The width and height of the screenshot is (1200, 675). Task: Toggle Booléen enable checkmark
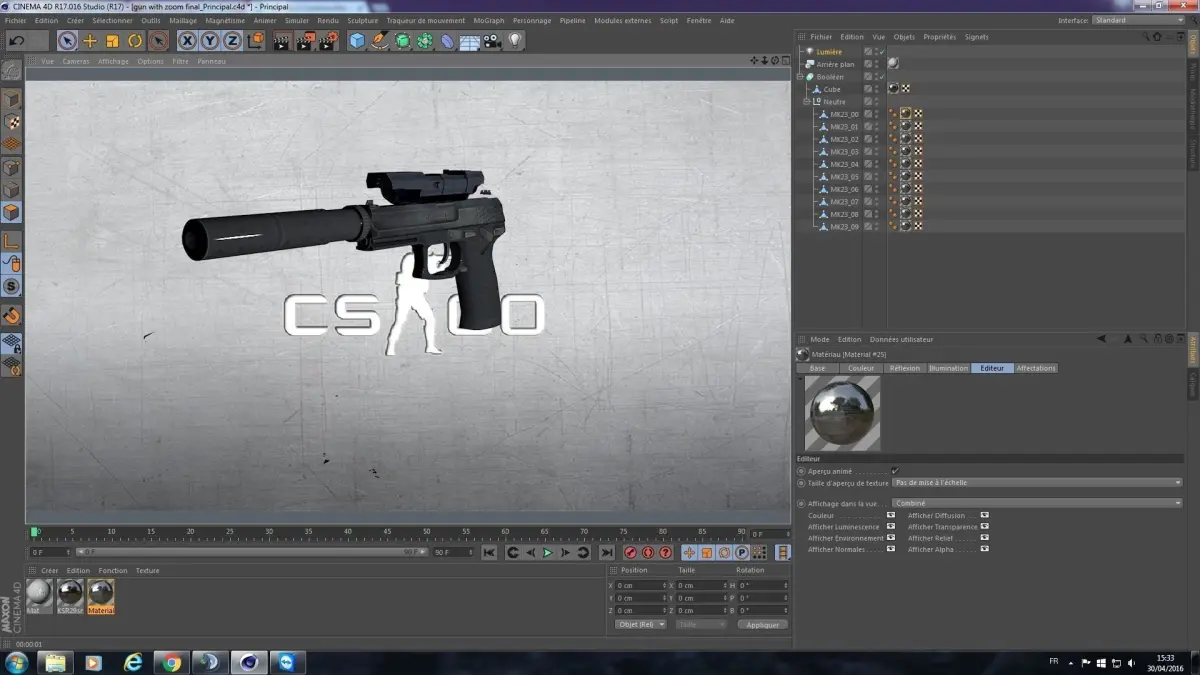881,77
